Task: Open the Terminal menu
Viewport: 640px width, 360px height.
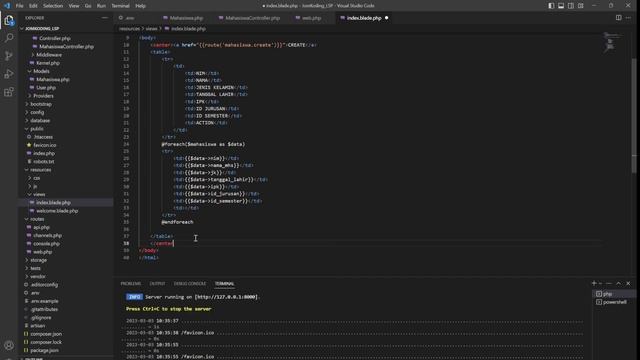Action: (120, 6)
